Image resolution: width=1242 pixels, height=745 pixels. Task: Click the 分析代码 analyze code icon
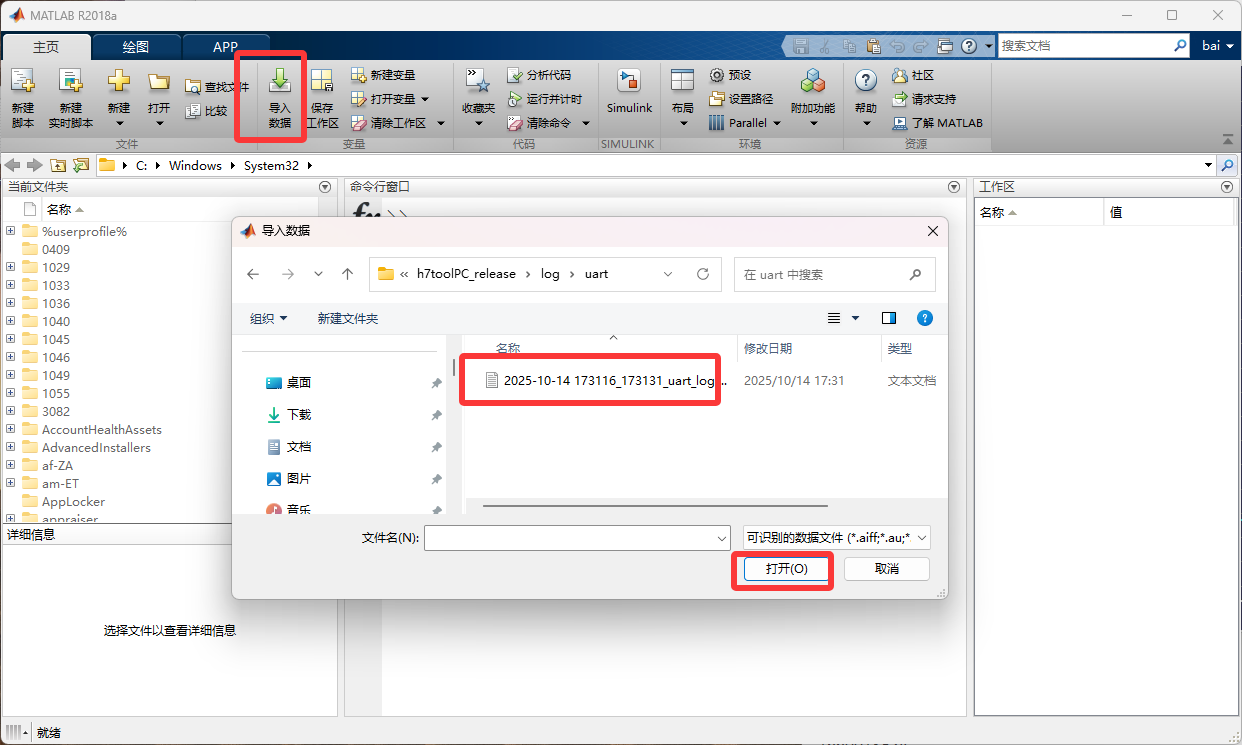515,75
